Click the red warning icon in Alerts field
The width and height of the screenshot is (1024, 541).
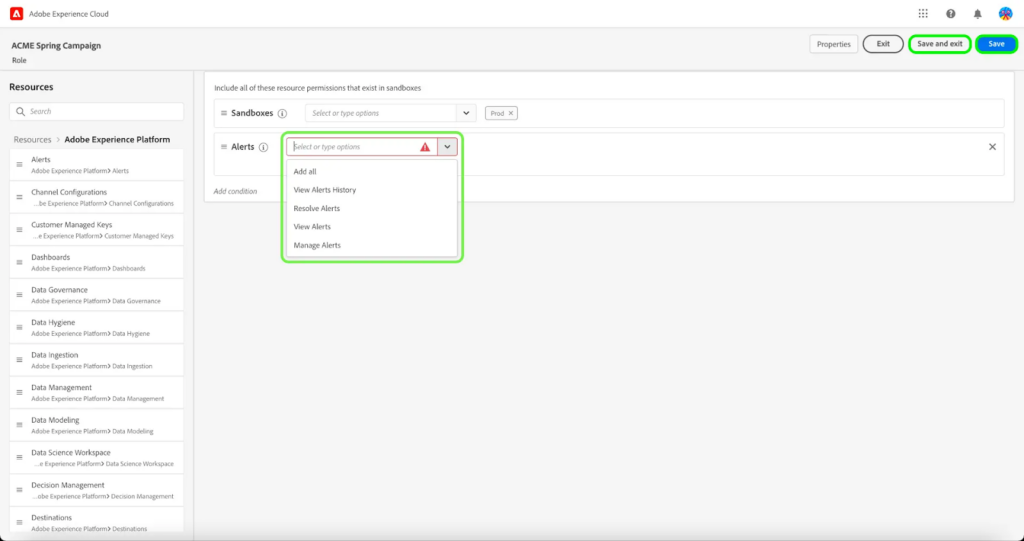tap(425, 147)
